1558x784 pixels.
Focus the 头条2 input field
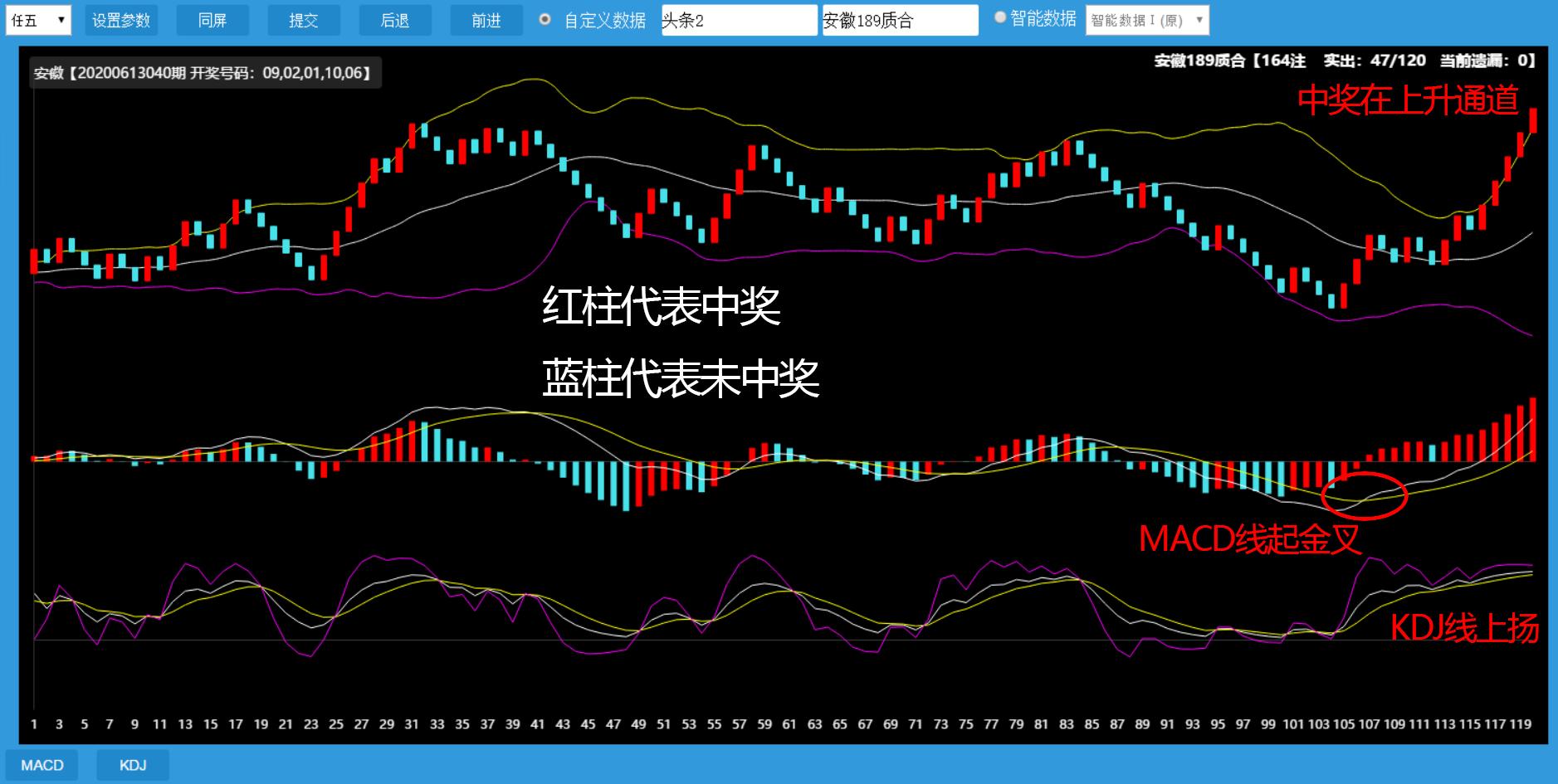click(739, 20)
